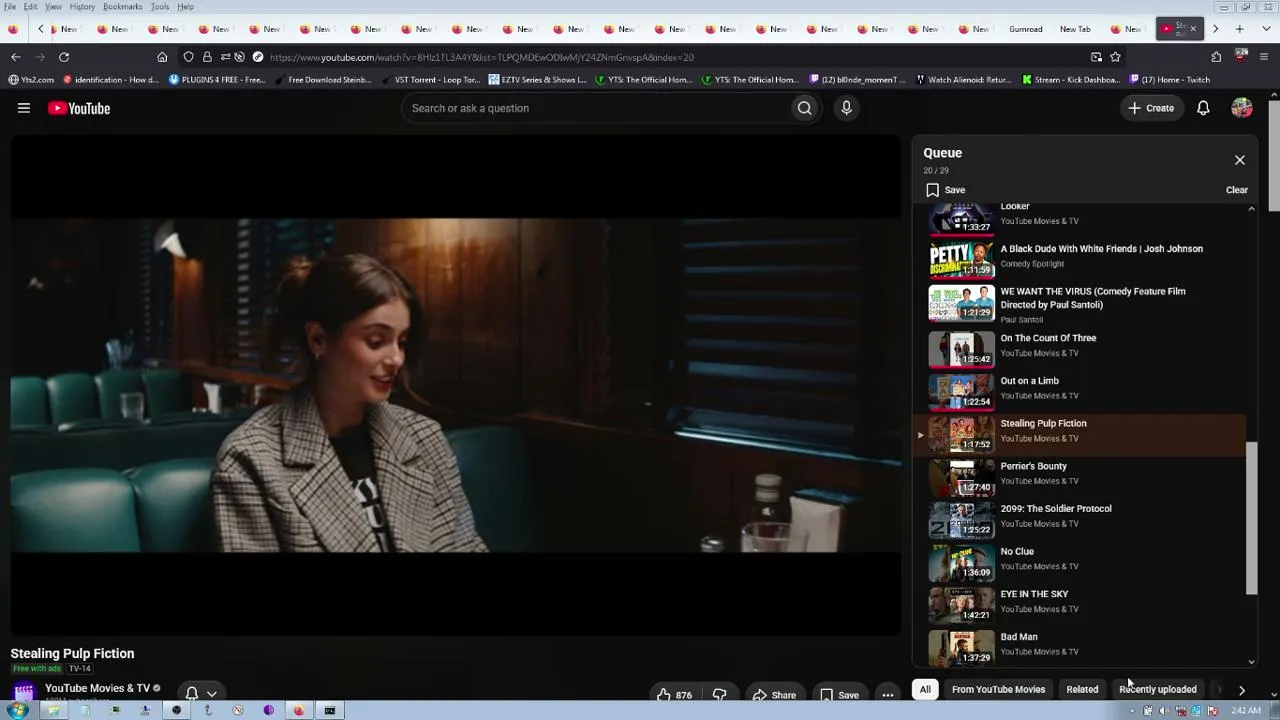Open tracking protection shield panel
This screenshot has width=1280, height=720.
188,57
